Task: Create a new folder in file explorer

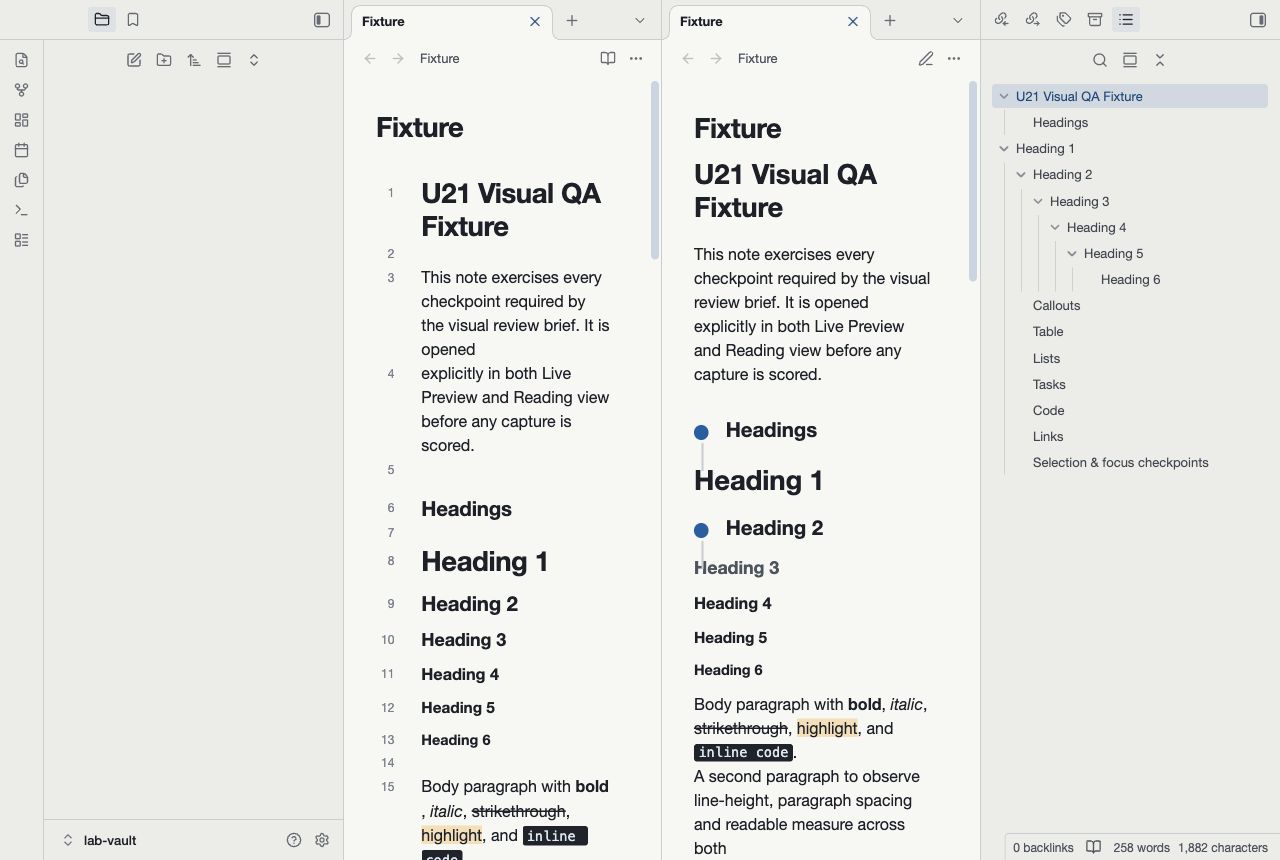Action: 164,60
